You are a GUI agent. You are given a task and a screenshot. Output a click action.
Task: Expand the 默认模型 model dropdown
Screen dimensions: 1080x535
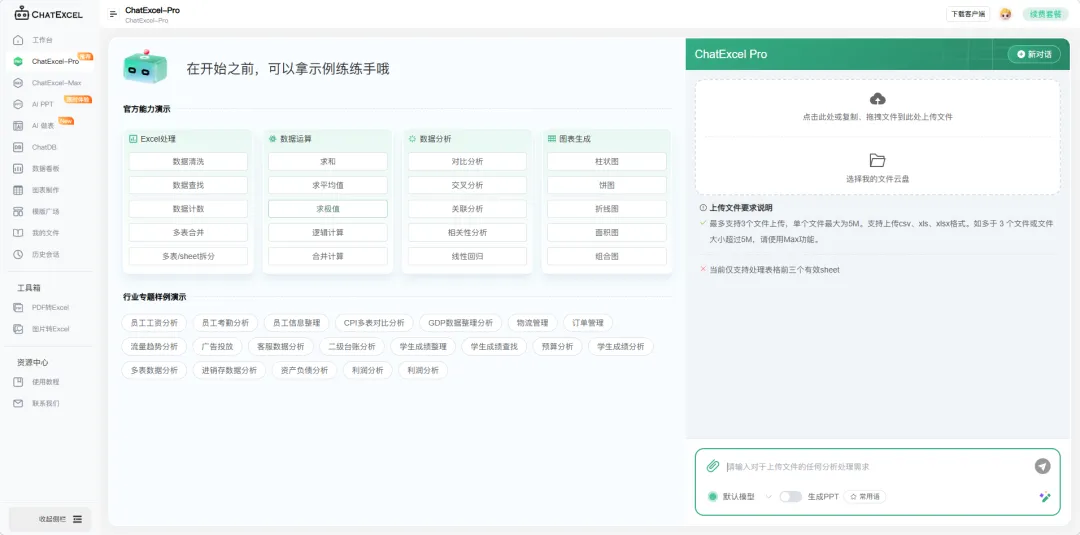coord(740,496)
